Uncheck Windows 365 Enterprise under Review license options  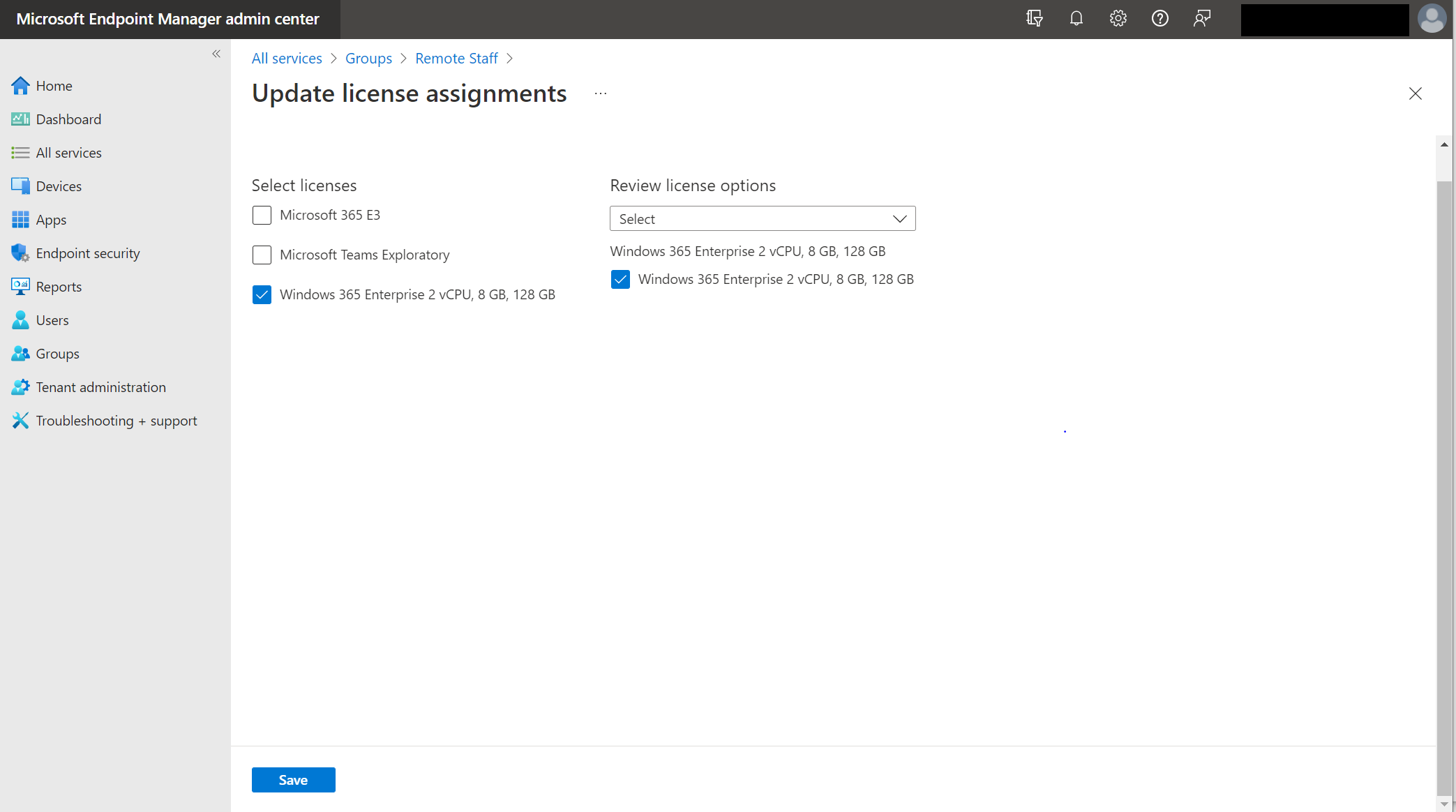pyautogui.click(x=620, y=279)
